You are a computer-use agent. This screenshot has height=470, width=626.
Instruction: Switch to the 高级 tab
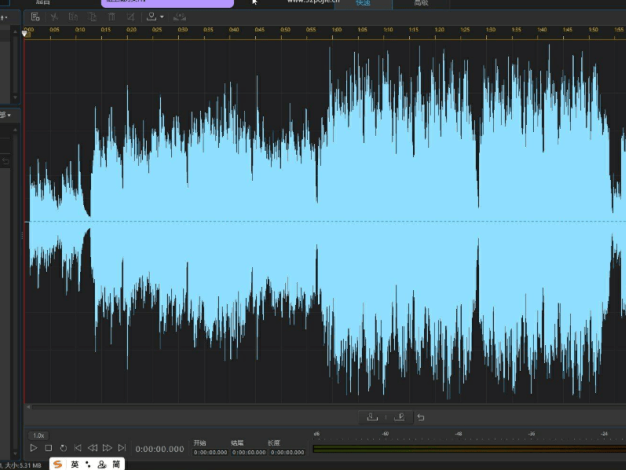point(419,4)
